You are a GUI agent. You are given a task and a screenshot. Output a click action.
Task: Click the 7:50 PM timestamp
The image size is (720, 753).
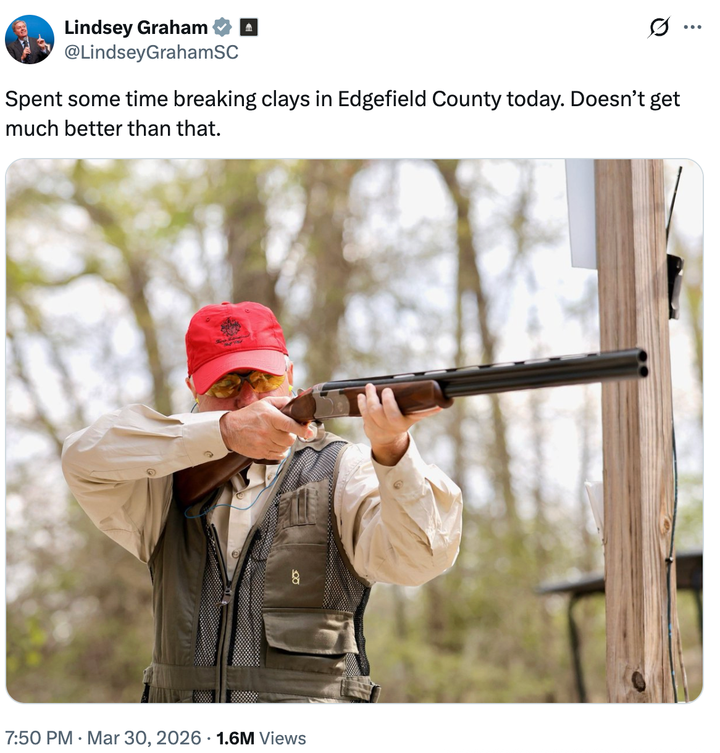(x=39, y=738)
